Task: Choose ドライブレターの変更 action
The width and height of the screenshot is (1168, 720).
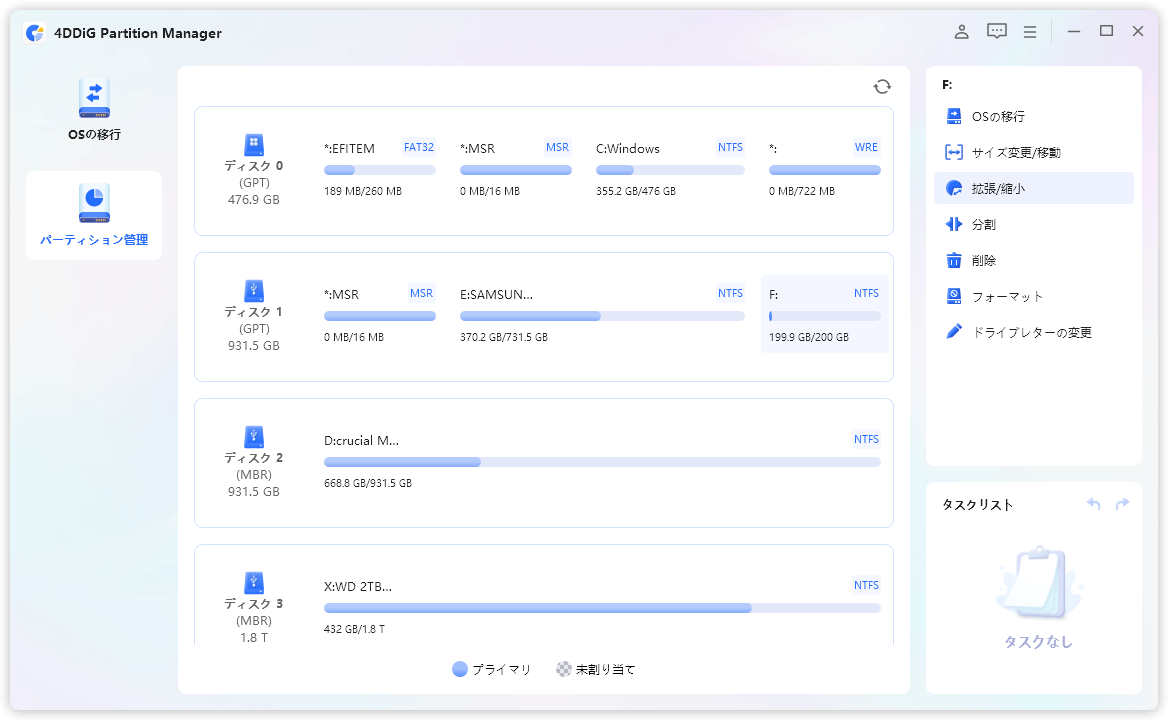Action: tap(1034, 332)
